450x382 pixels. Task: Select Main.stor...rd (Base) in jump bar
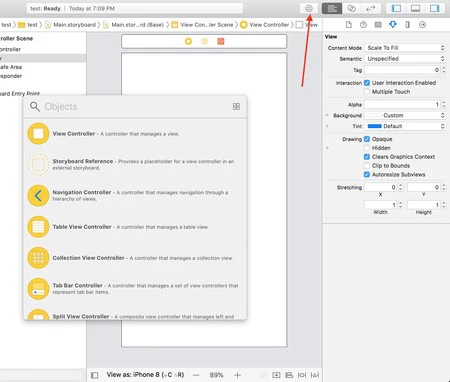(x=133, y=25)
